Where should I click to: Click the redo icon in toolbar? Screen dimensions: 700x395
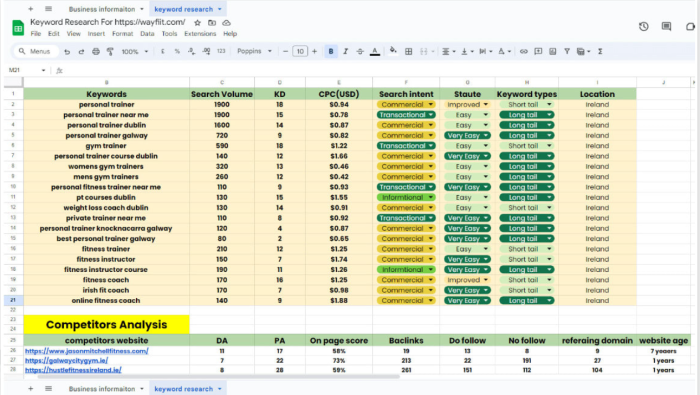[81, 52]
